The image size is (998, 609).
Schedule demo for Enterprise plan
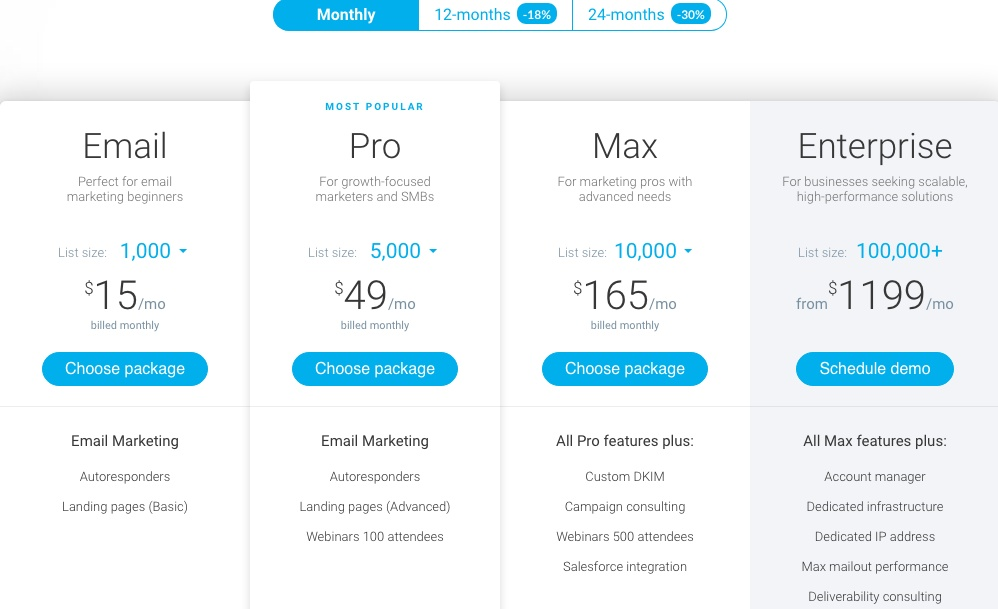[x=875, y=368]
